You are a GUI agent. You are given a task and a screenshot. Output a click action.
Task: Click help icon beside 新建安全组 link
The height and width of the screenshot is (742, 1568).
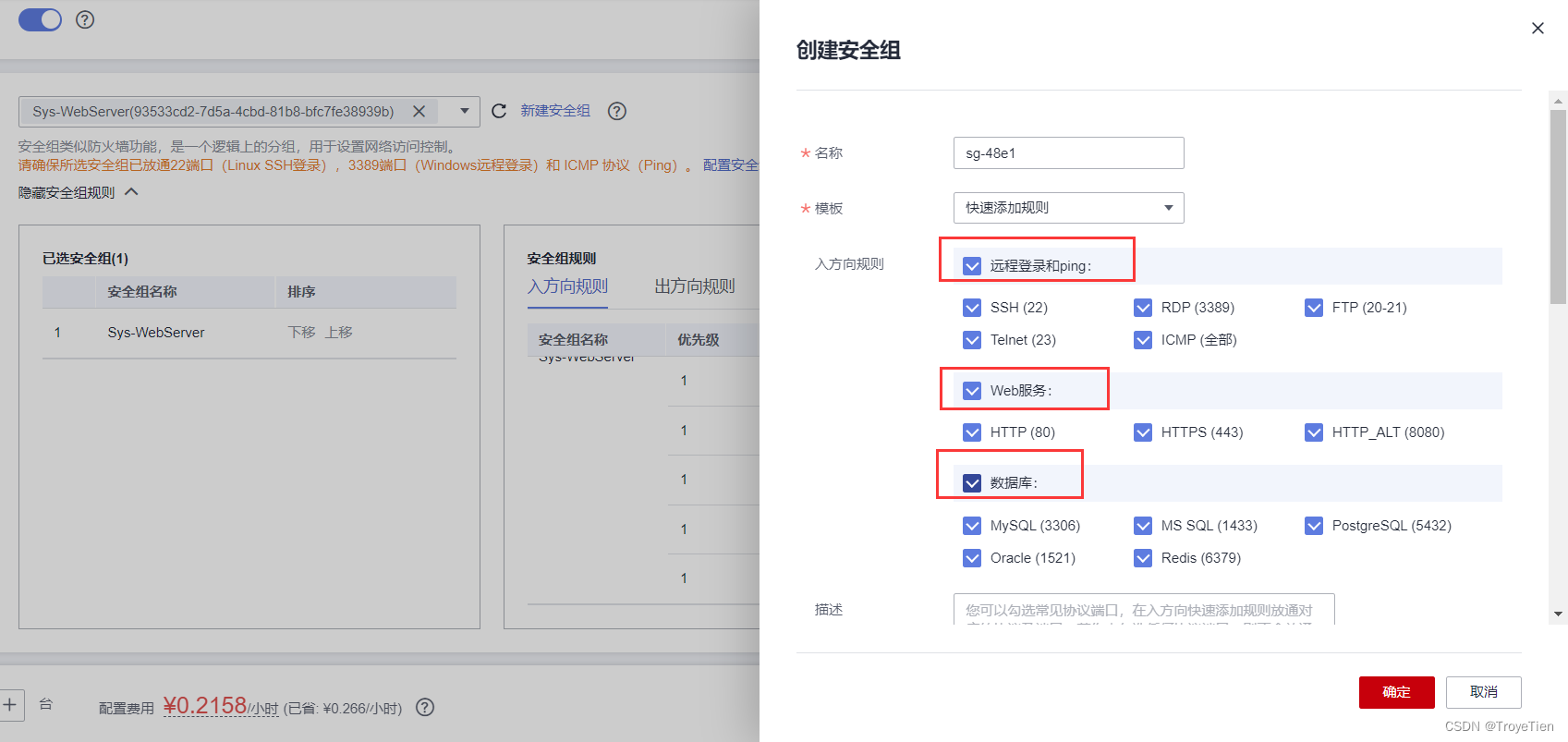tap(617, 111)
